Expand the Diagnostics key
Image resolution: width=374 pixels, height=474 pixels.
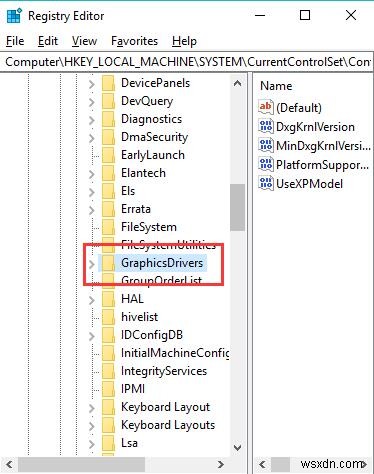click(x=92, y=120)
